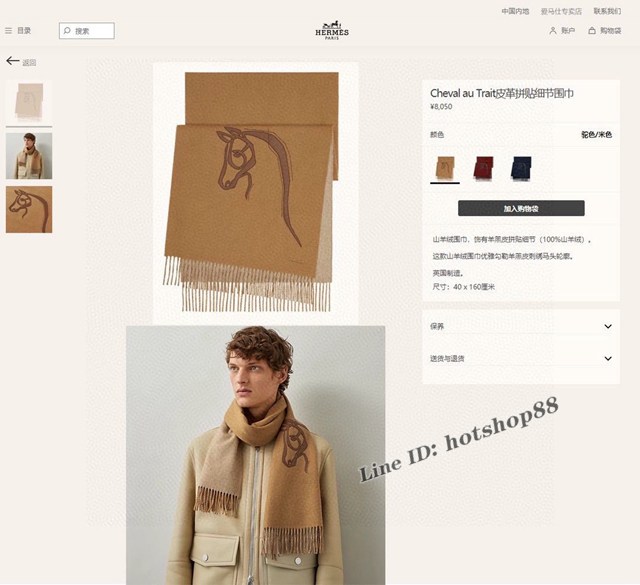640x585 pixels.
Task: Select the red scarf color swatch
Action: tap(483, 168)
